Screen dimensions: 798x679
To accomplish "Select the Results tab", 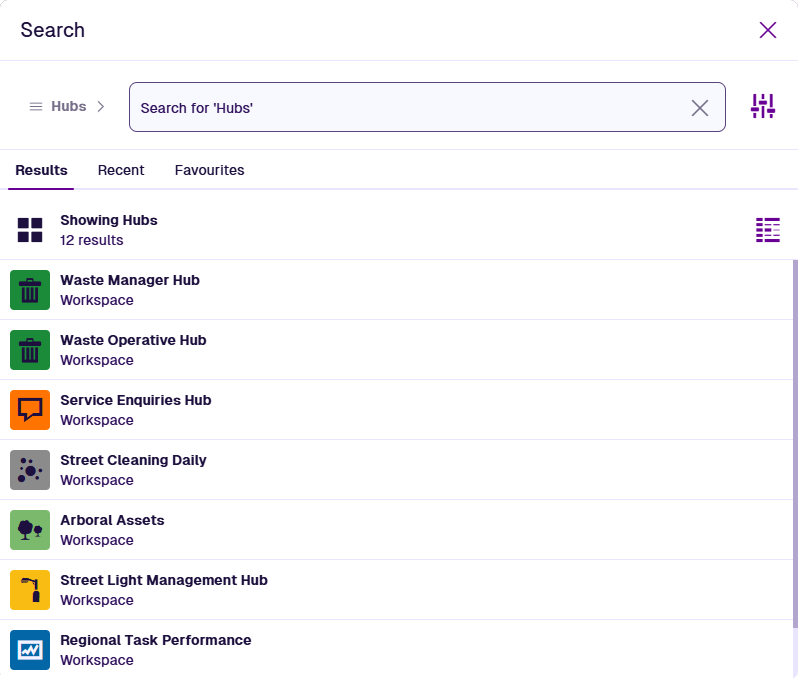I will coord(41,170).
